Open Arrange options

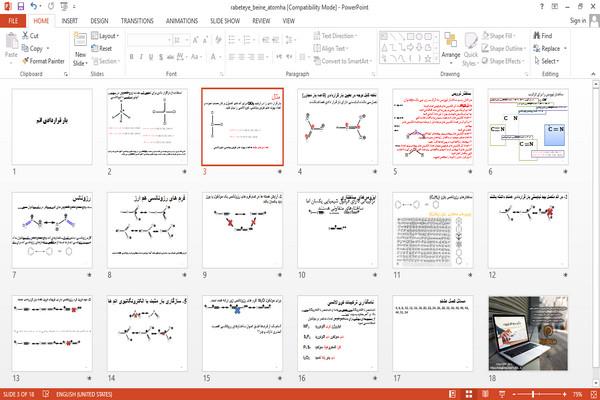pos(451,47)
